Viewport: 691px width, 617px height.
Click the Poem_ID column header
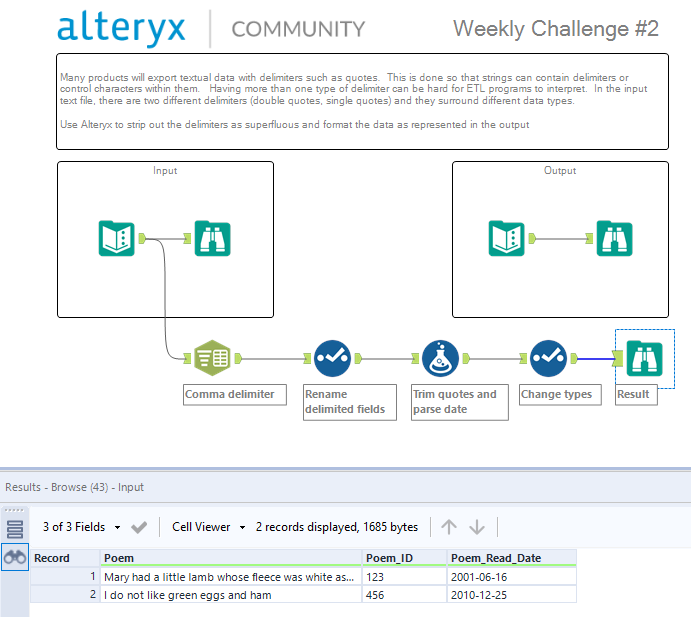coord(404,558)
